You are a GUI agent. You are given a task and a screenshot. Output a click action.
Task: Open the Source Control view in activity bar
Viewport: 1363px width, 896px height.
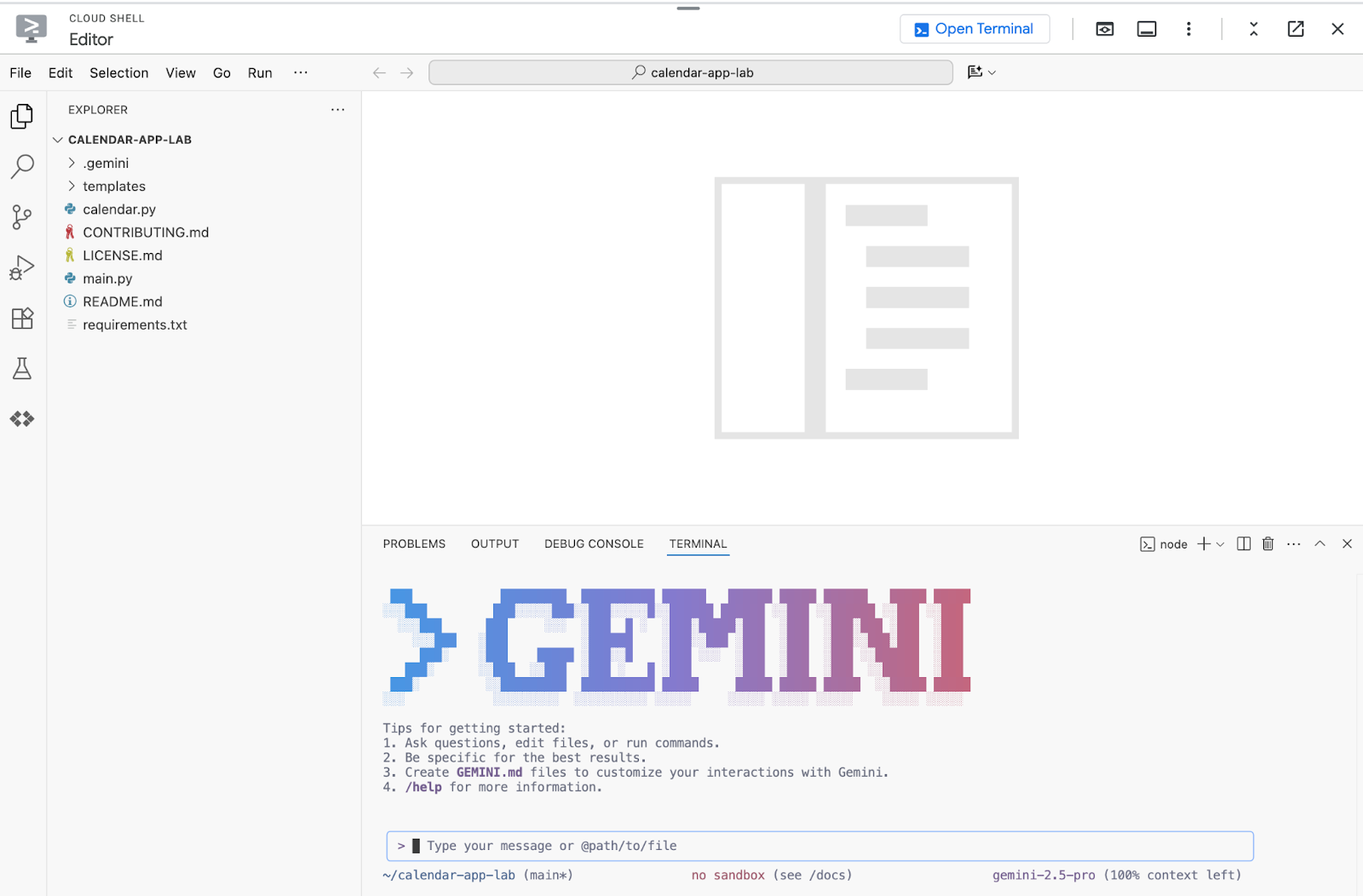pyautogui.click(x=22, y=217)
